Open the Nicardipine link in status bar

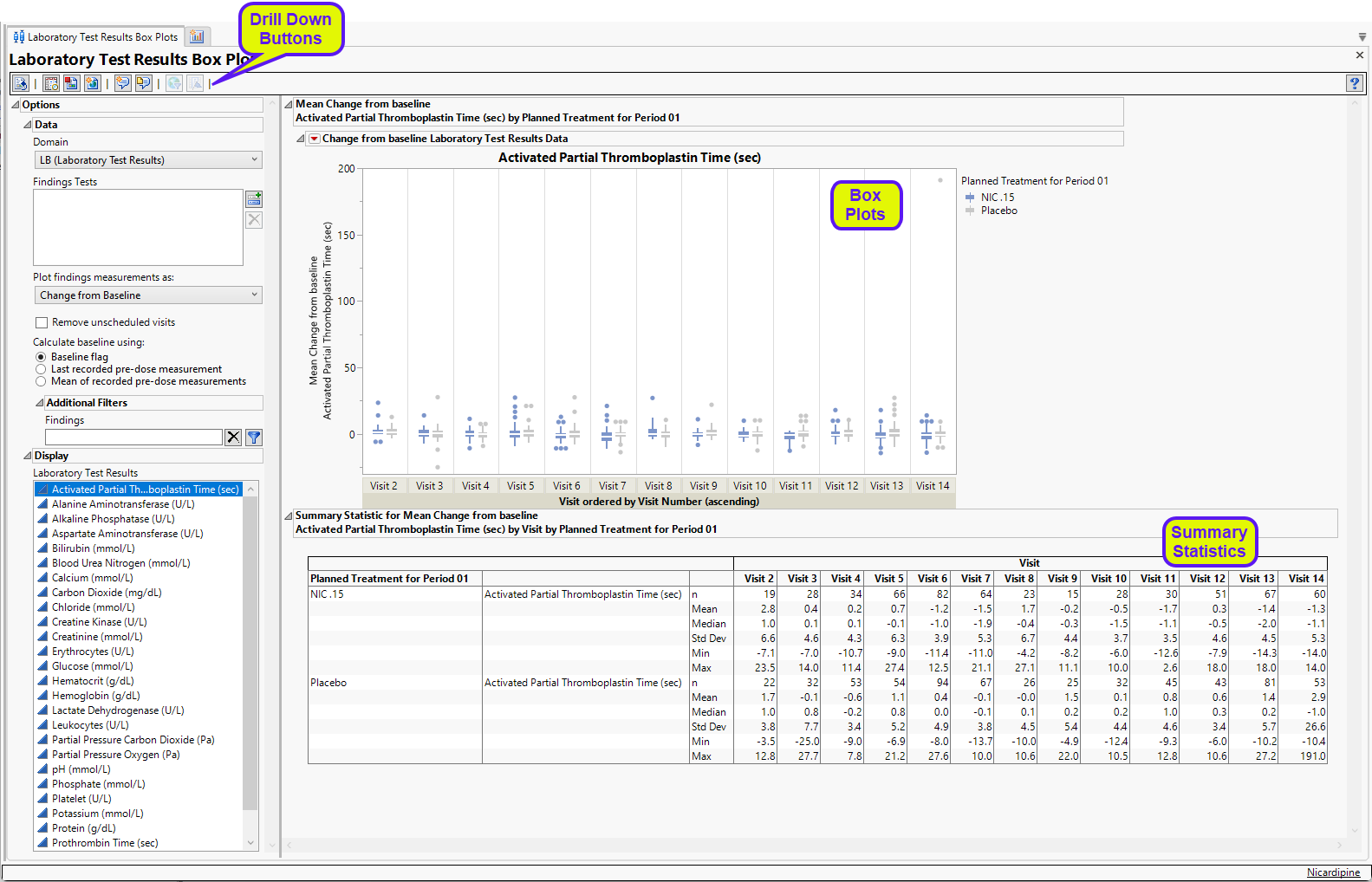point(1333,872)
